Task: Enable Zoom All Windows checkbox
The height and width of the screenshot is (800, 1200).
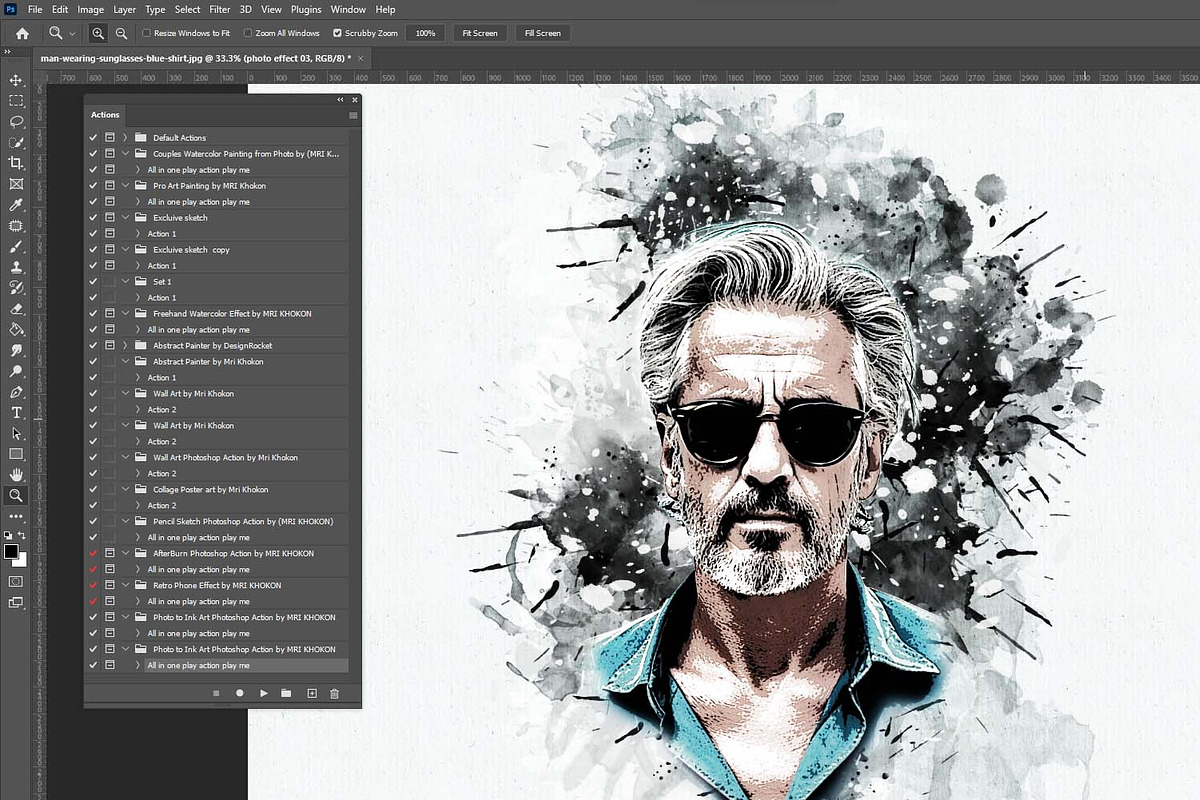Action: (248, 33)
